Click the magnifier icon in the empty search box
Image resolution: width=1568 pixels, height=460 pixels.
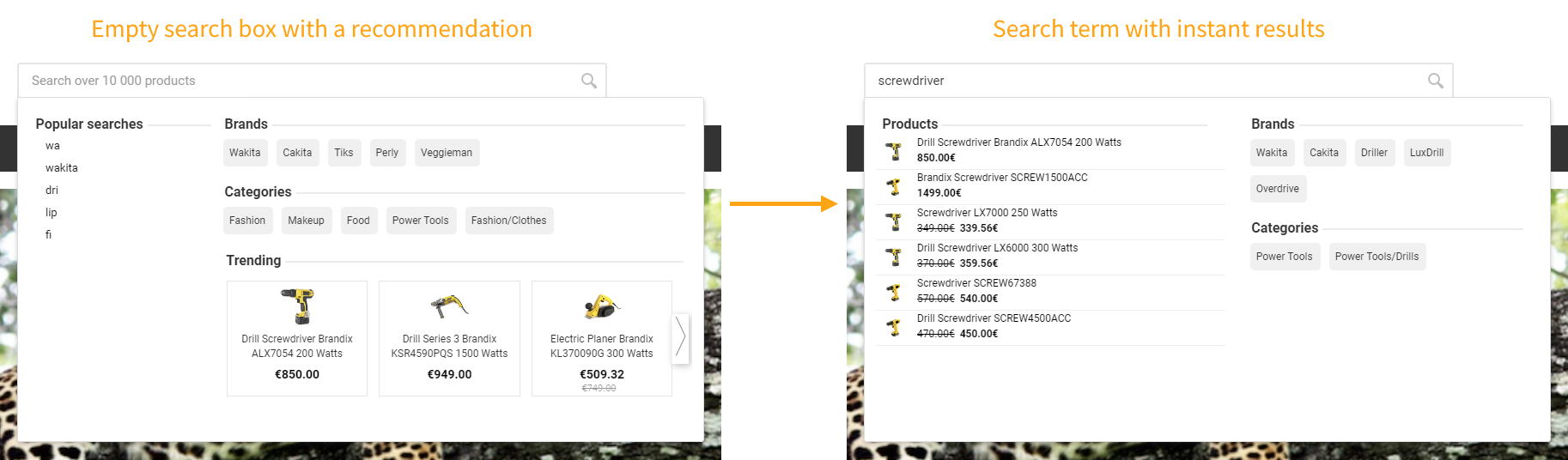point(589,81)
